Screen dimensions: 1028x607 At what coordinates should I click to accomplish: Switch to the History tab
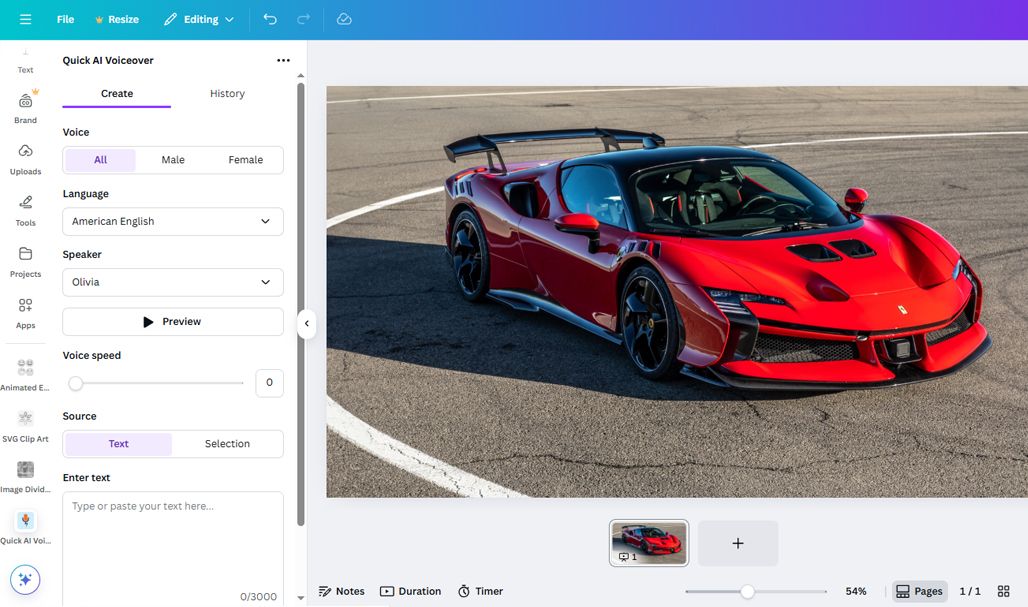[227, 94]
